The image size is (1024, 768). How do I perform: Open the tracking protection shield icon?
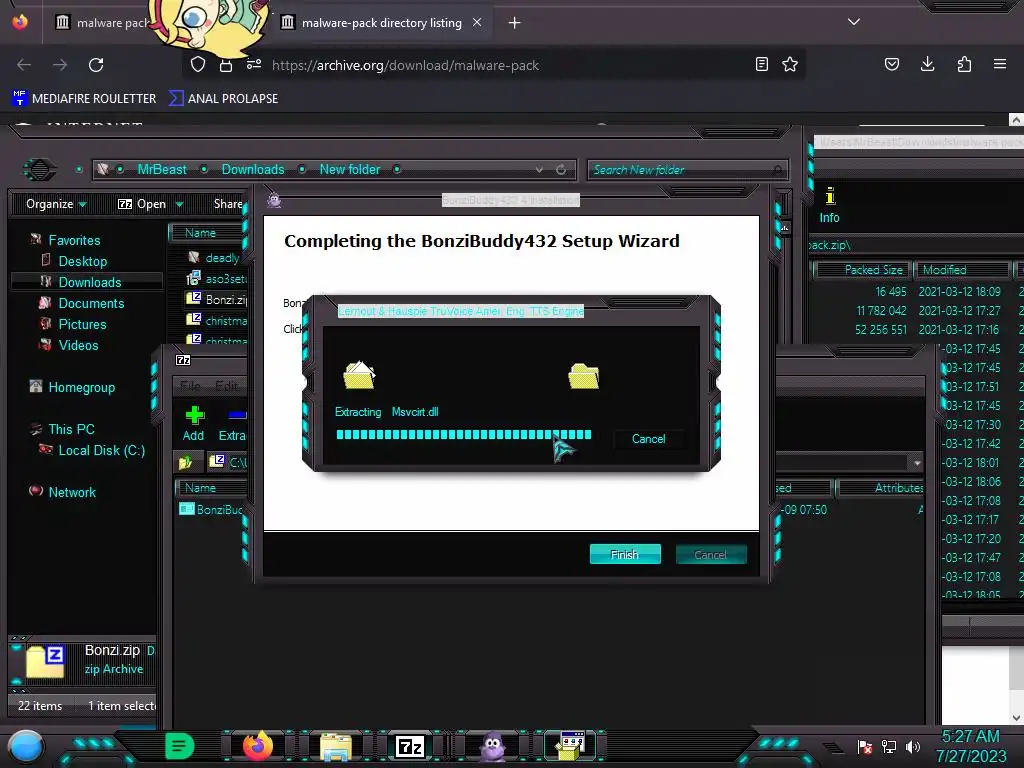tap(198, 64)
